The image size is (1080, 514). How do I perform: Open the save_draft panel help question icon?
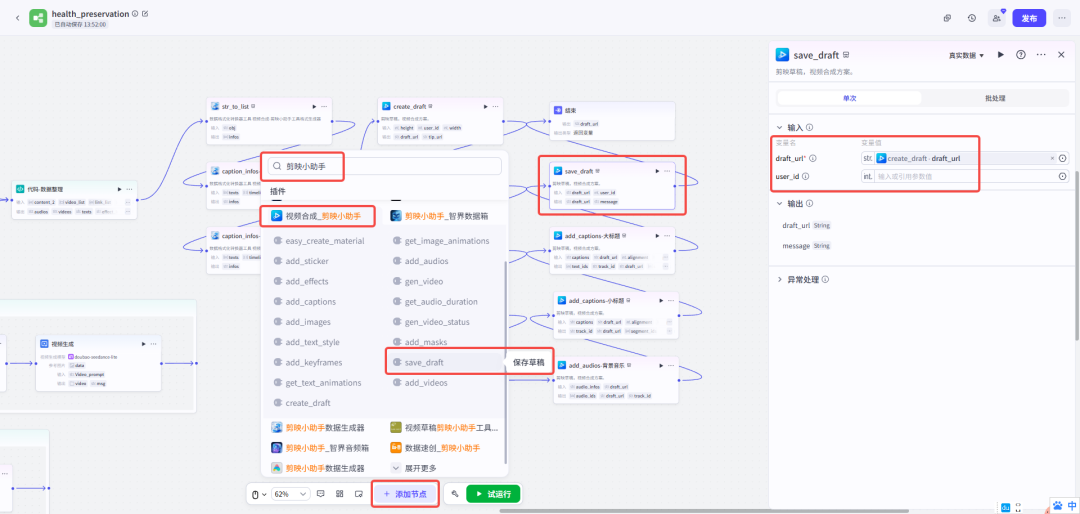coord(1021,54)
